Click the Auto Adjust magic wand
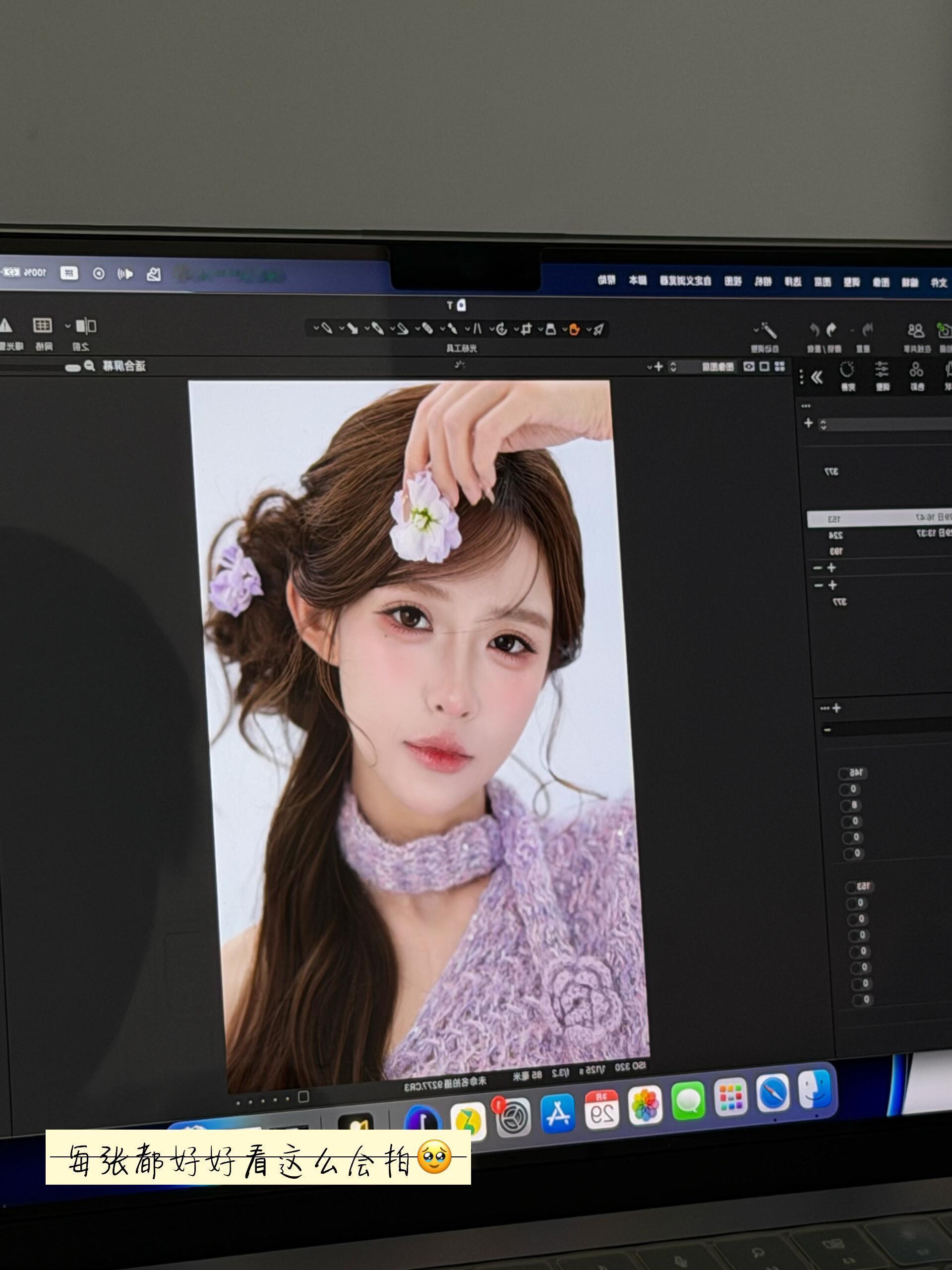The width and height of the screenshot is (952, 1270). 770,330
